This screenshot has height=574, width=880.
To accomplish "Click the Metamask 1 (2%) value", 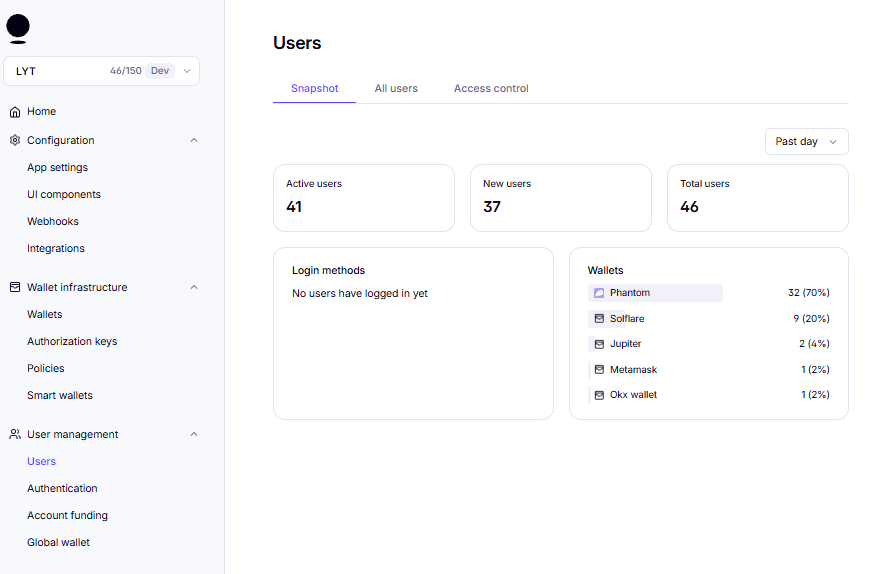I will [815, 370].
